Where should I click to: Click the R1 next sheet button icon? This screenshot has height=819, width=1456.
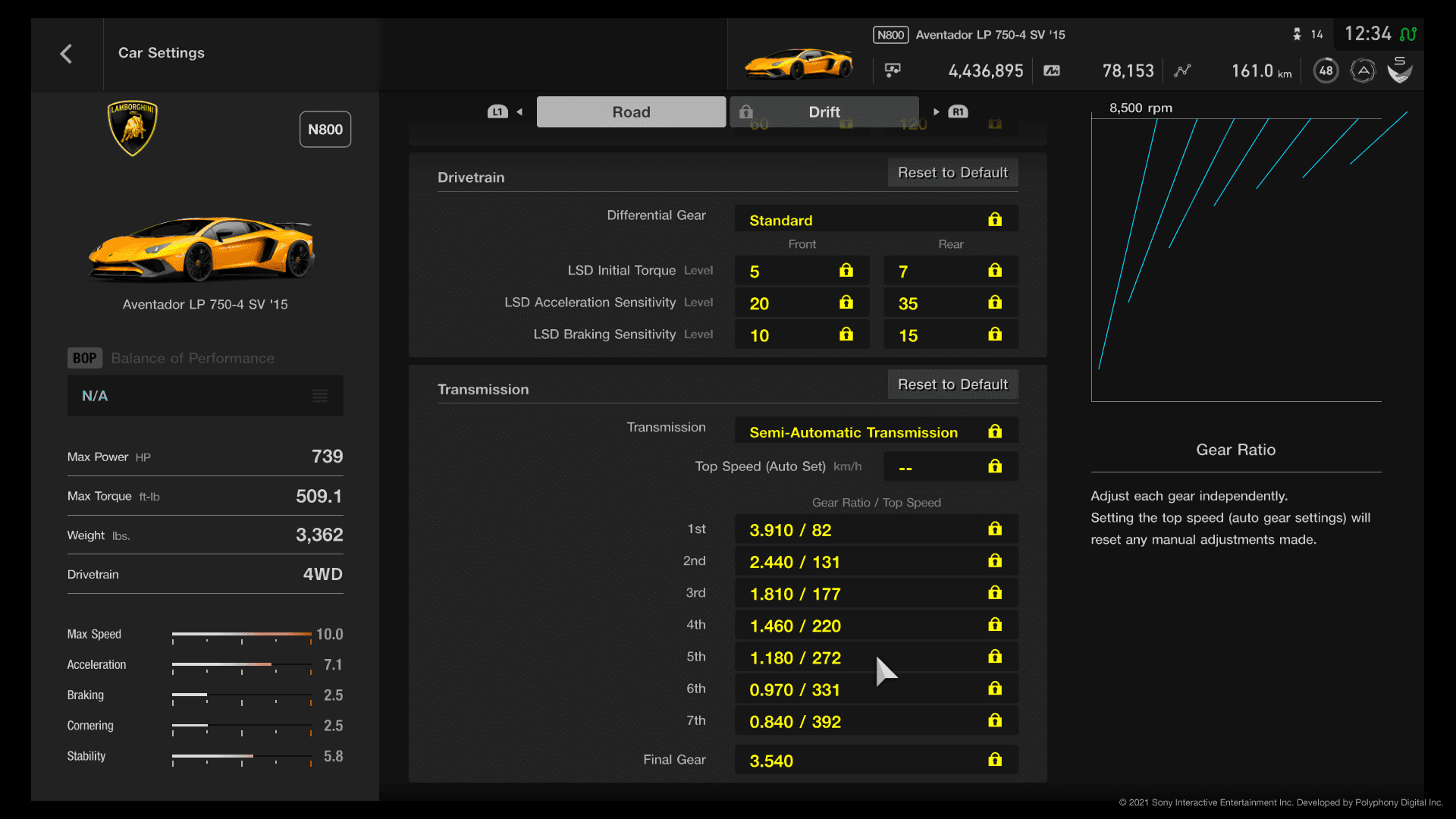958,111
